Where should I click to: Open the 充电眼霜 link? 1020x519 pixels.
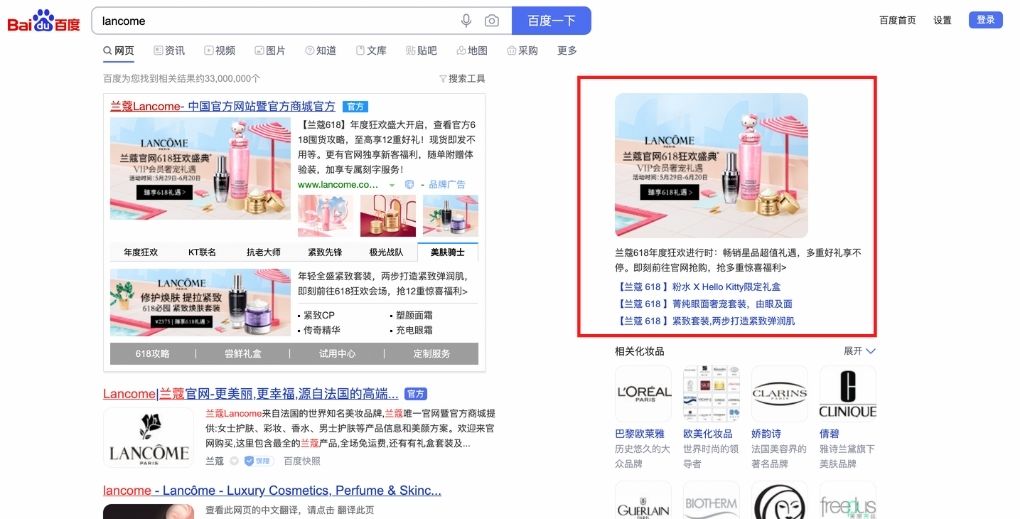click(x=414, y=330)
